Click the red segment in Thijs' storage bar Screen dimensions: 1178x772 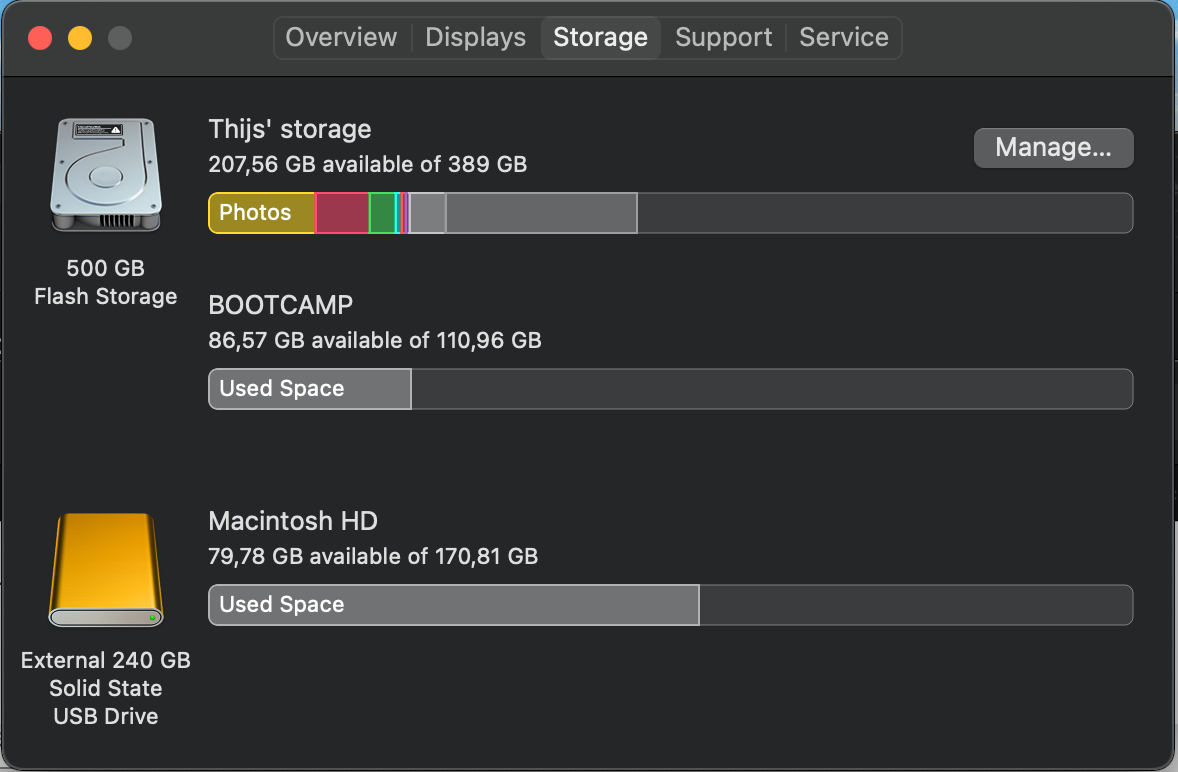click(x=342, y=213)
